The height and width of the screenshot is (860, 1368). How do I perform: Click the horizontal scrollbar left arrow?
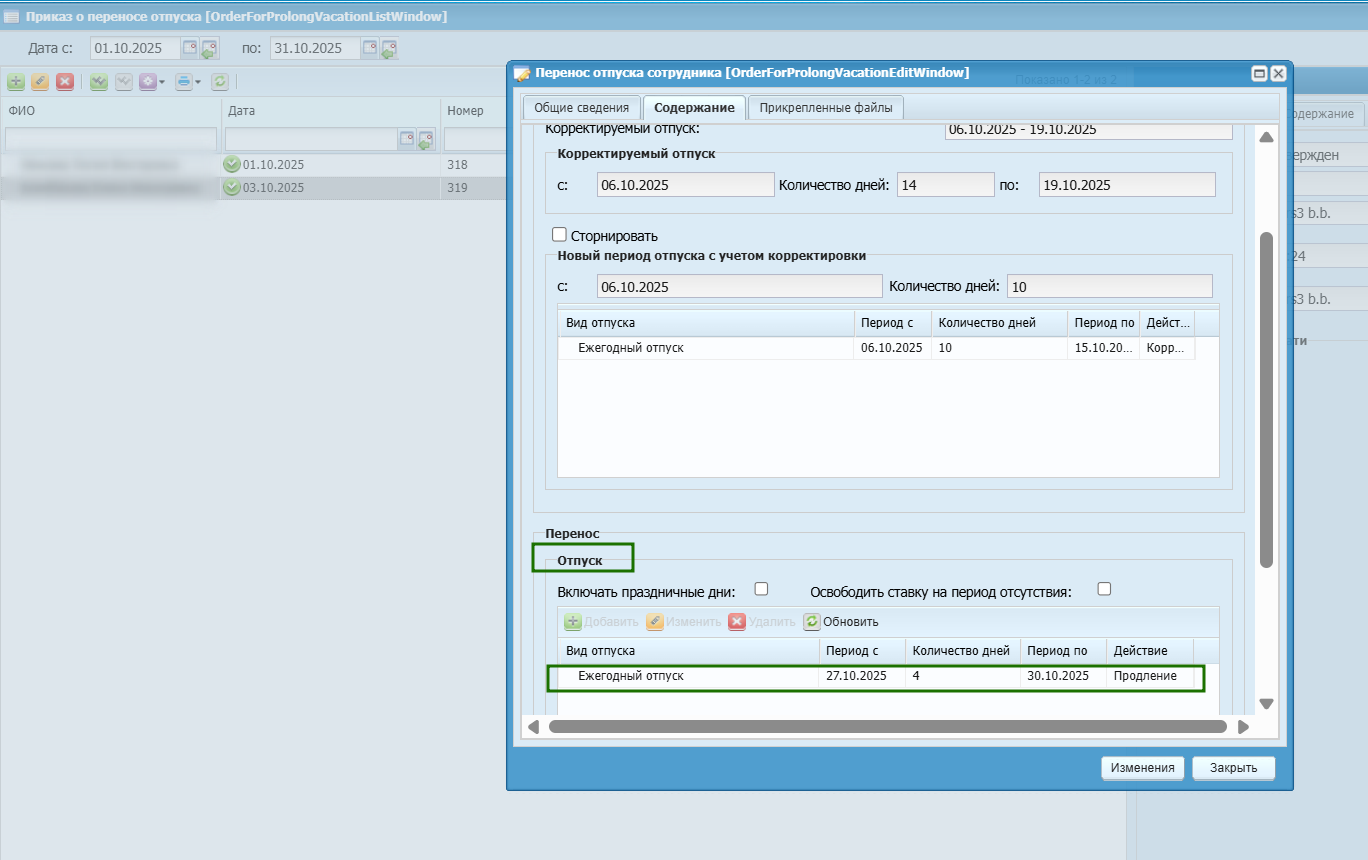point(534,726)
